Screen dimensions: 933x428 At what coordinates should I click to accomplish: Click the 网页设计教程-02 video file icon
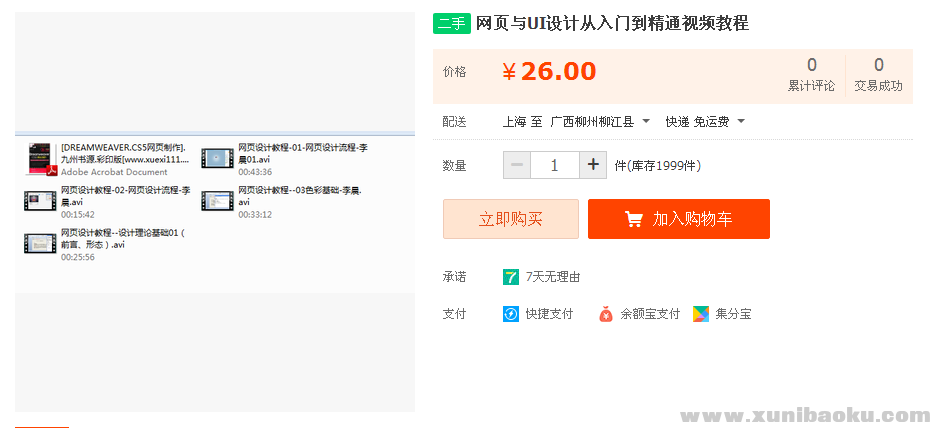tap(41, 201)
